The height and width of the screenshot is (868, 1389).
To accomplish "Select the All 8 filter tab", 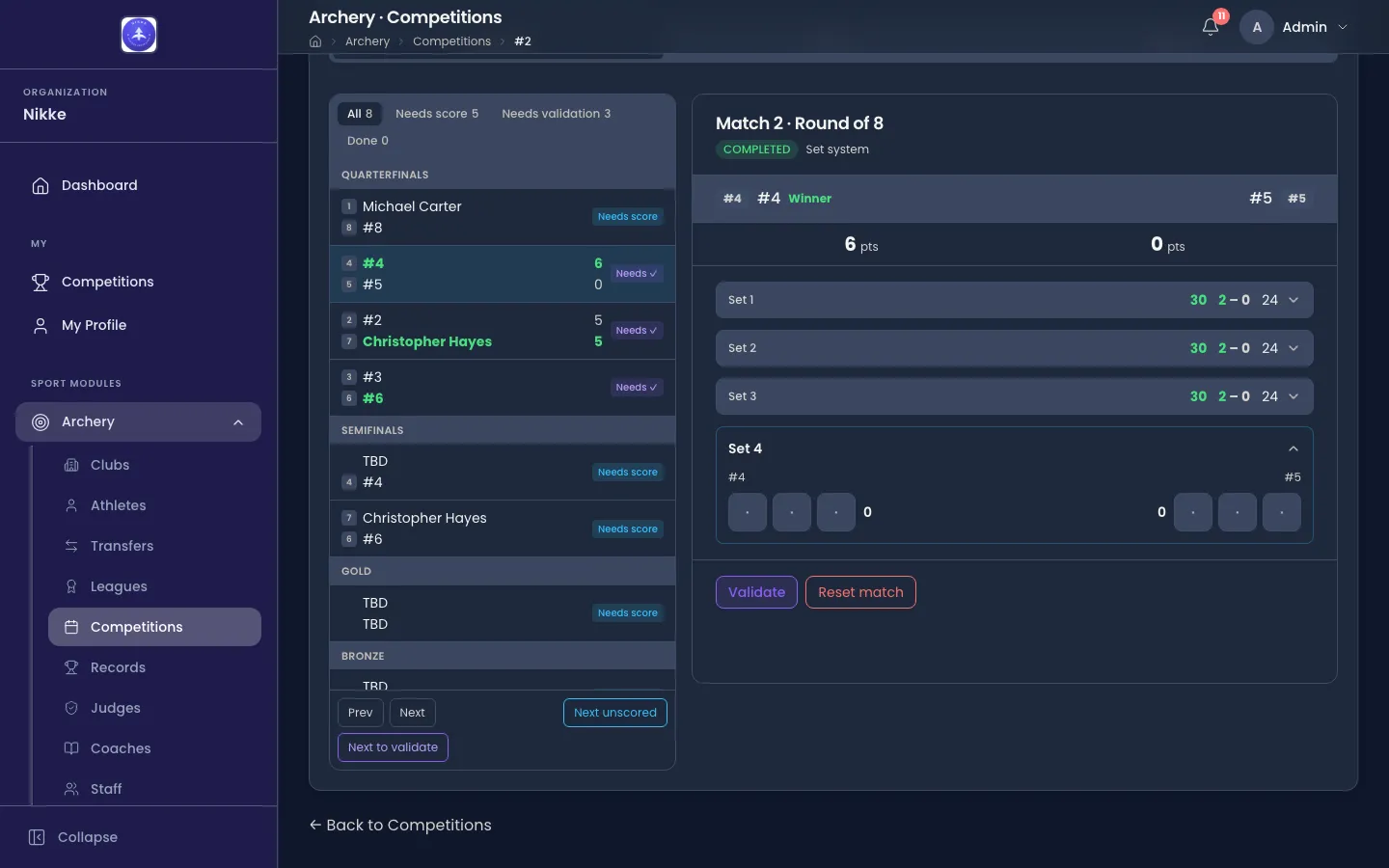I will (360, 114).
